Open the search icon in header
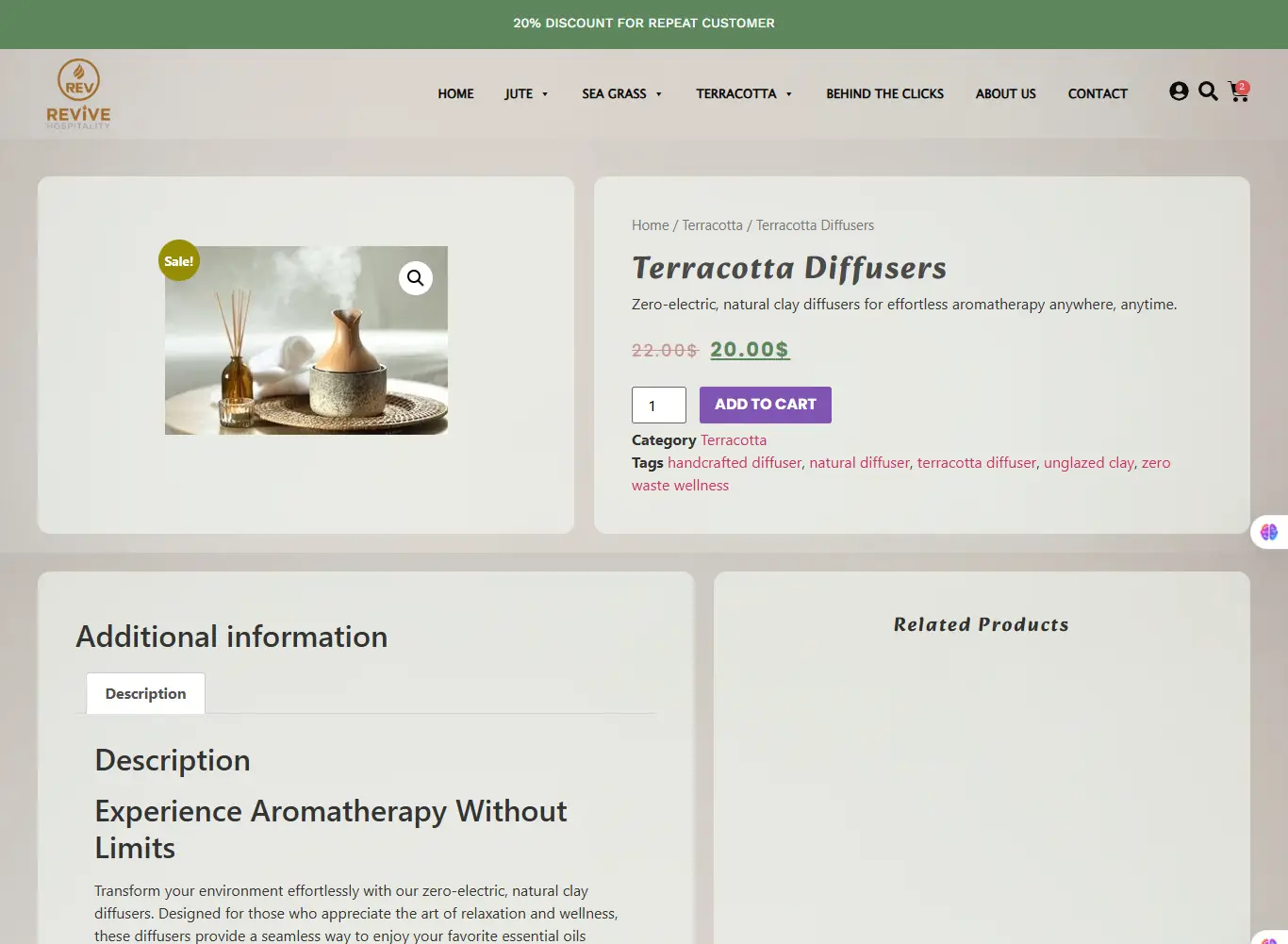Screen dimensions: 1288x944 [x=1208, y=91]
